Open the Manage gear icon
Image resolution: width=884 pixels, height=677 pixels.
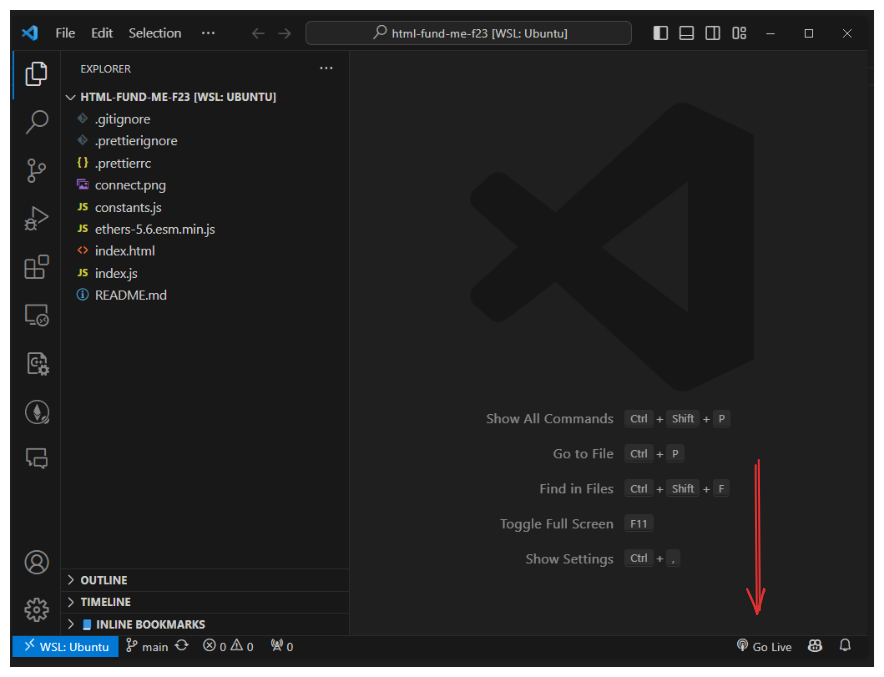[x=37, y=609]
